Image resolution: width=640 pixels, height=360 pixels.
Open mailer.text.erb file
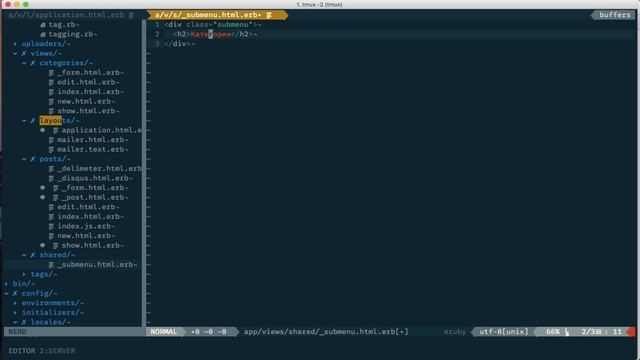point(93,149)
